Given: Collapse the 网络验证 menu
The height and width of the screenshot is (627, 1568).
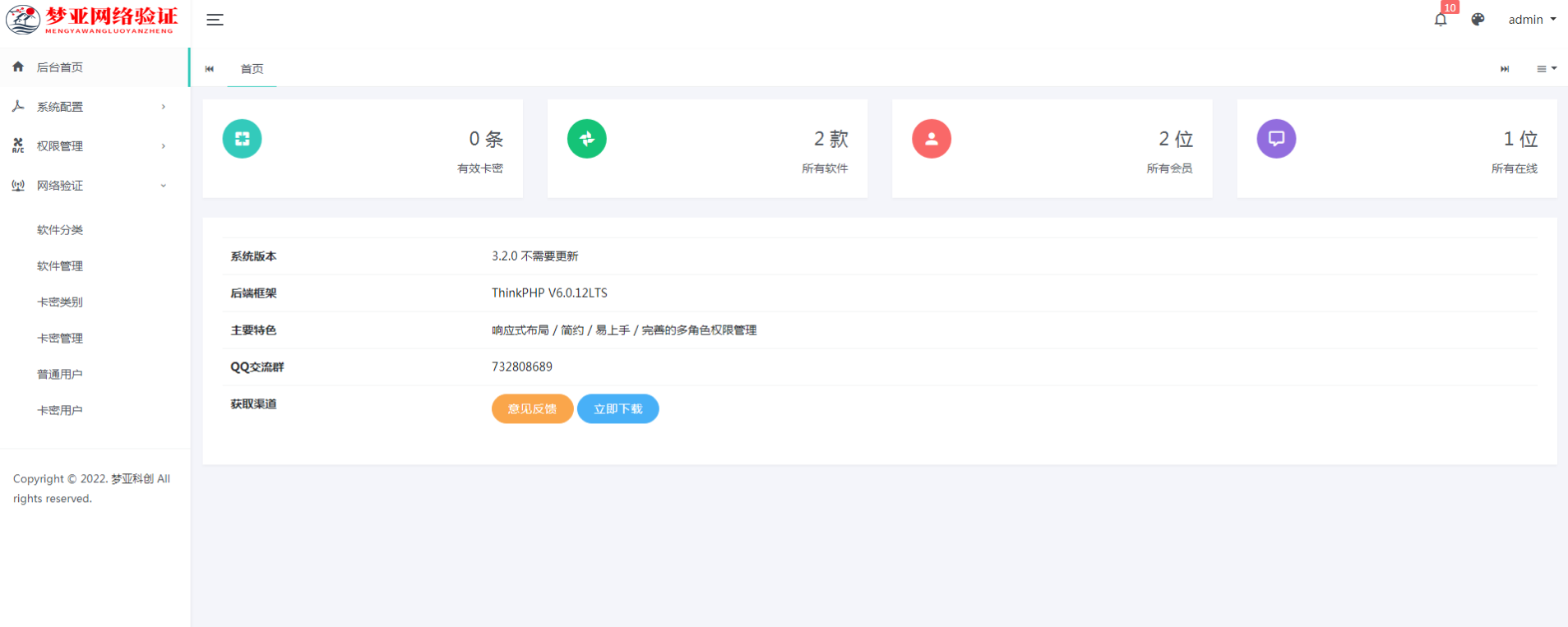Looking at the screenshot, I should [x=90, y=186].
